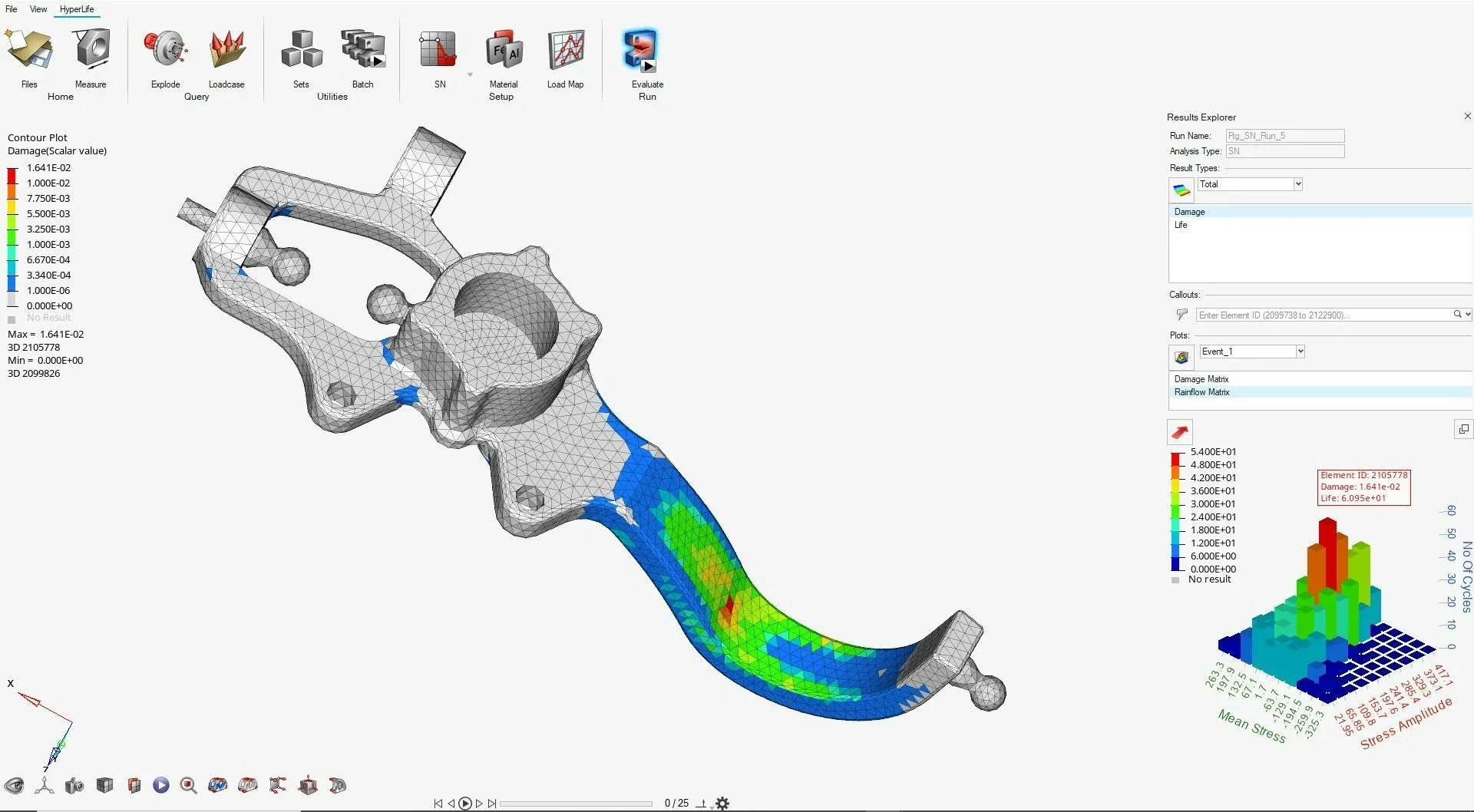Viewport: 1474px width, 812px height.
Task: Click the Element ID 2105778 callout box
Action: click(1364, 487)
